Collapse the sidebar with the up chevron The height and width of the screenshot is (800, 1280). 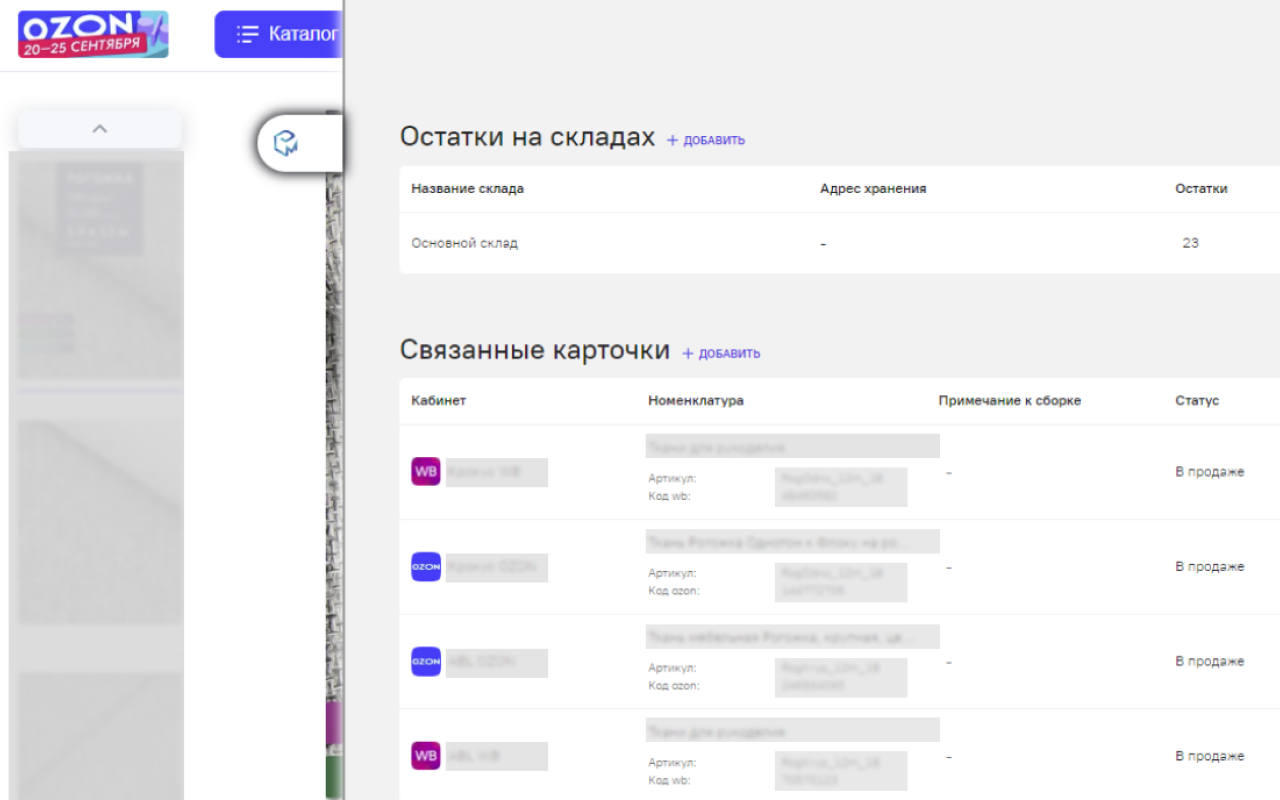click(x=99, y=129)
